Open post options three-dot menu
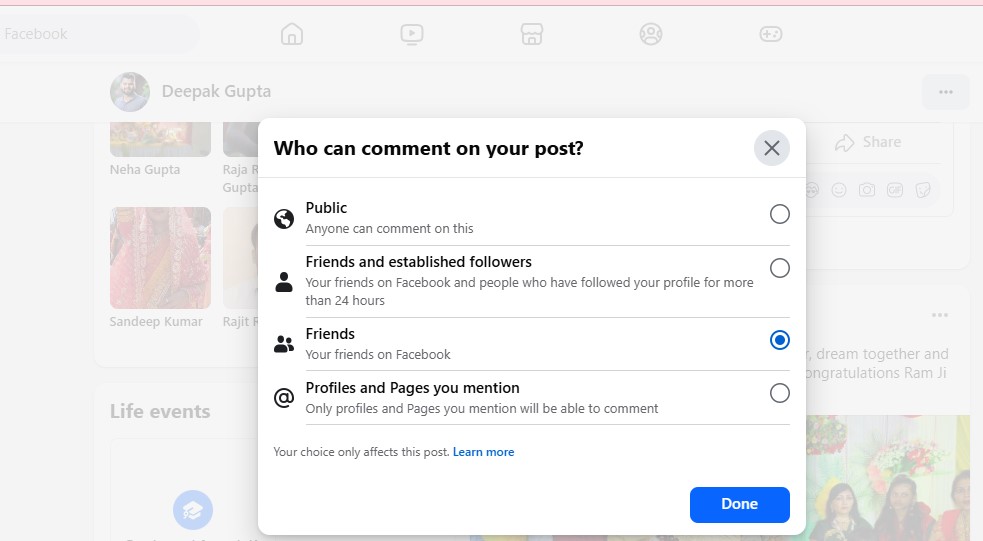The height and width of the screenshot is (541, 983). (940, 315)
